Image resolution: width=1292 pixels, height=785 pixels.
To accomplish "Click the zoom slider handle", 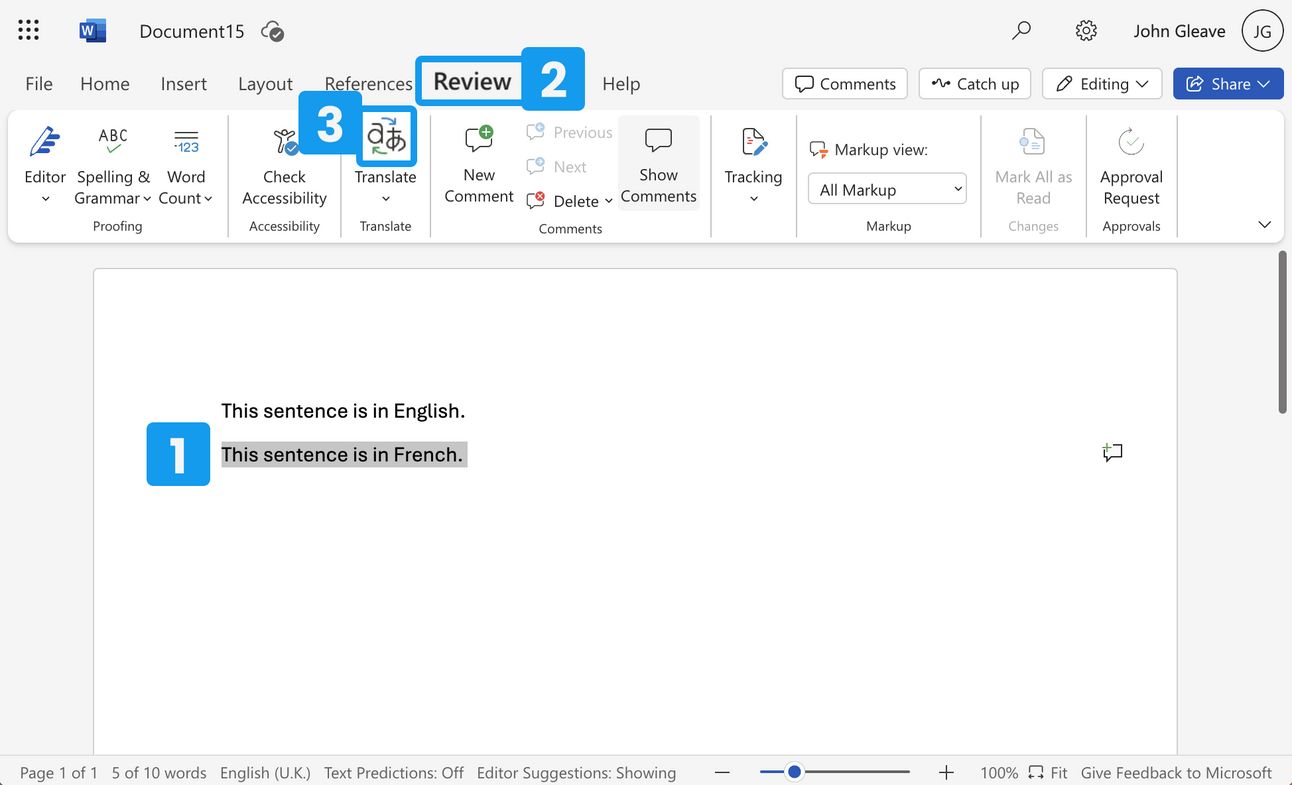I will pyautogui.click(x=794, y=772).
